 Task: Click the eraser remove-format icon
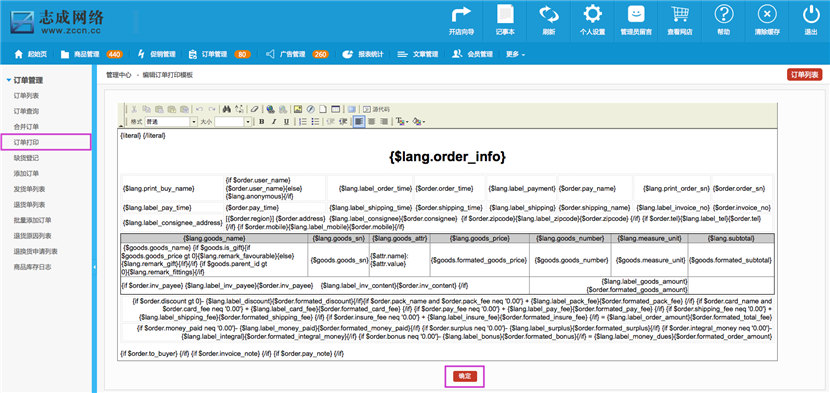coord(255,109)
